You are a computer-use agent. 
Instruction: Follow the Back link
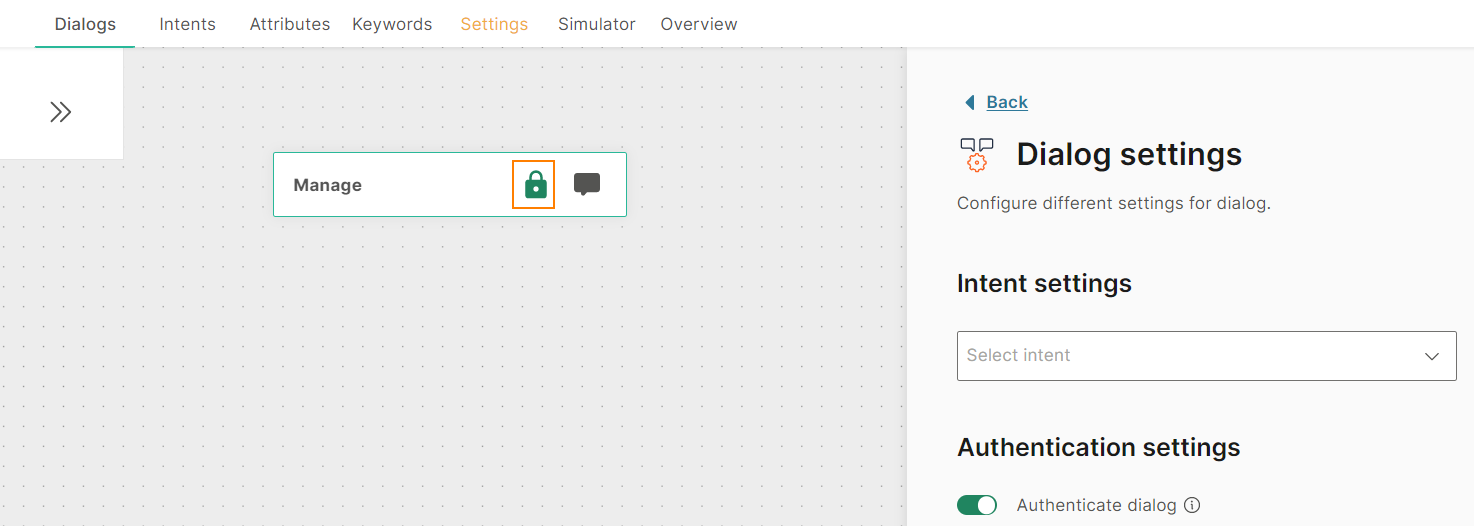(x=1006, y=102)
